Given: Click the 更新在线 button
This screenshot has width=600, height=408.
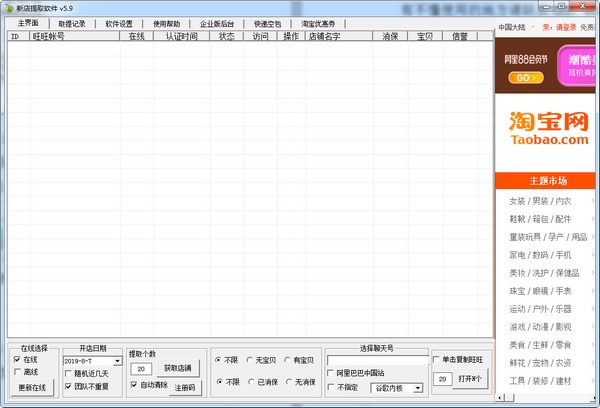Looking at the screenshot, I should 33,387.
